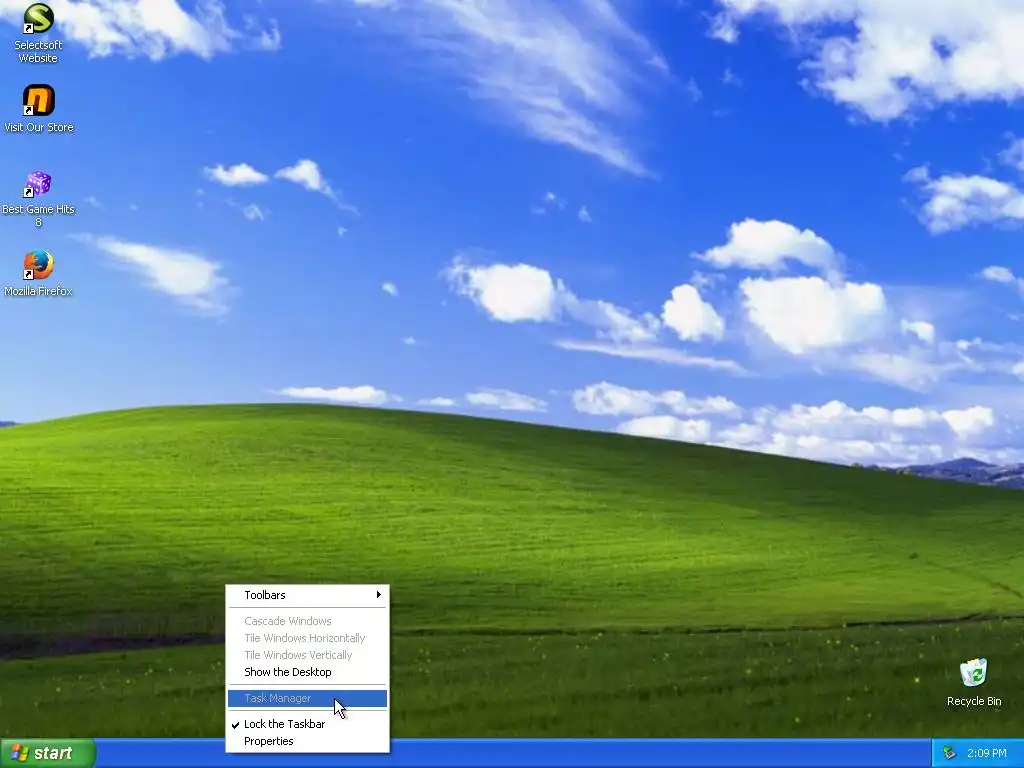Click the greyed Tile Windows Vertically entry

pos(308,655)
